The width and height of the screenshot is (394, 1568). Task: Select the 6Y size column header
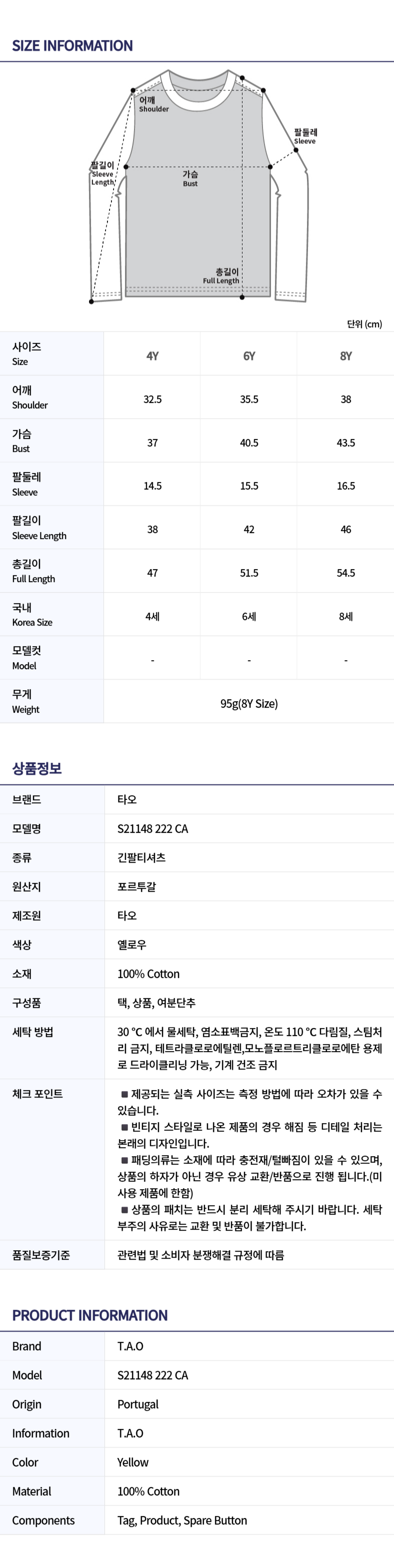[248, 355]
